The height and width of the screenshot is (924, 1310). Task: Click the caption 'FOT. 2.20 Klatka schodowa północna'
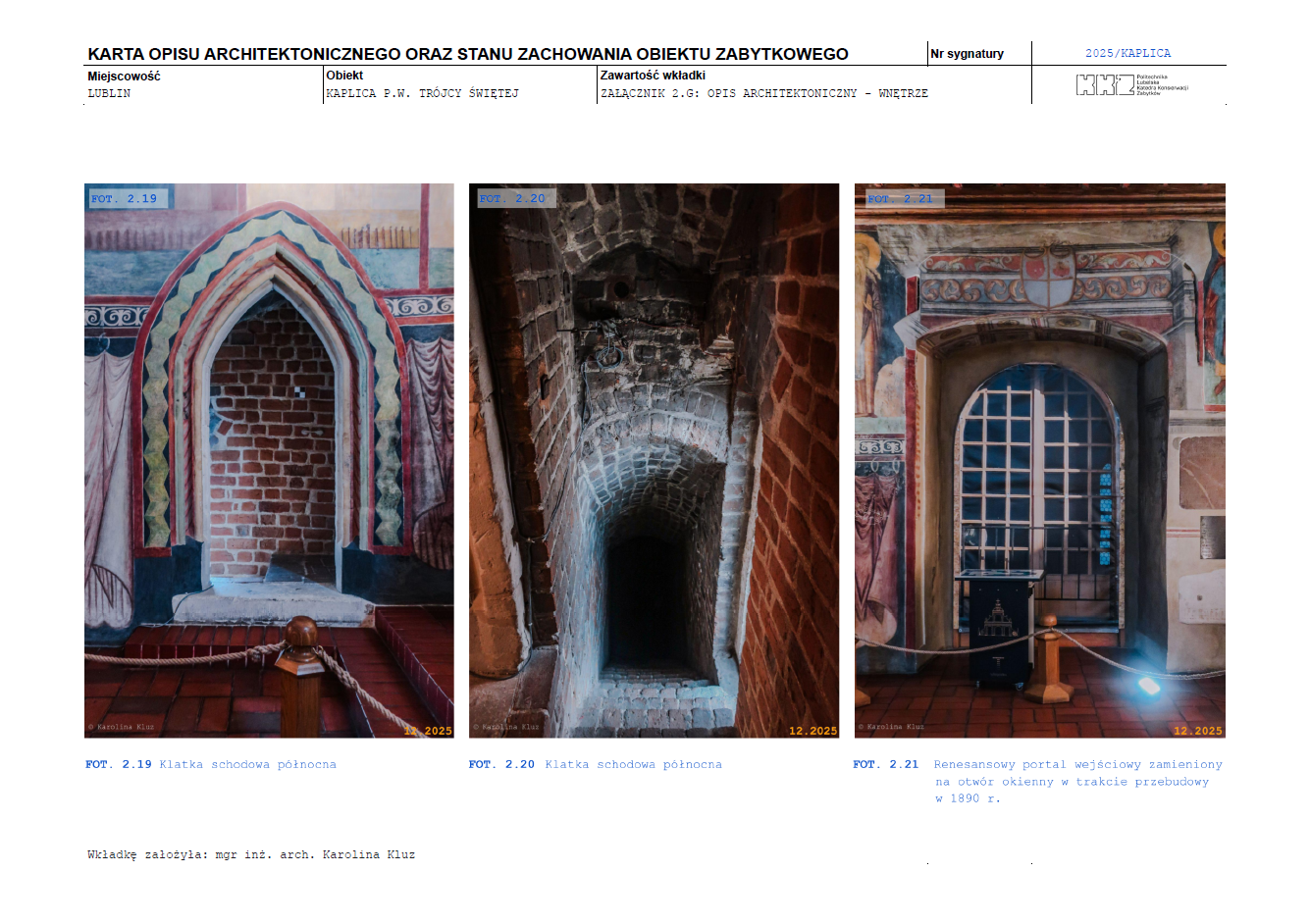click(x=596, y=764)
